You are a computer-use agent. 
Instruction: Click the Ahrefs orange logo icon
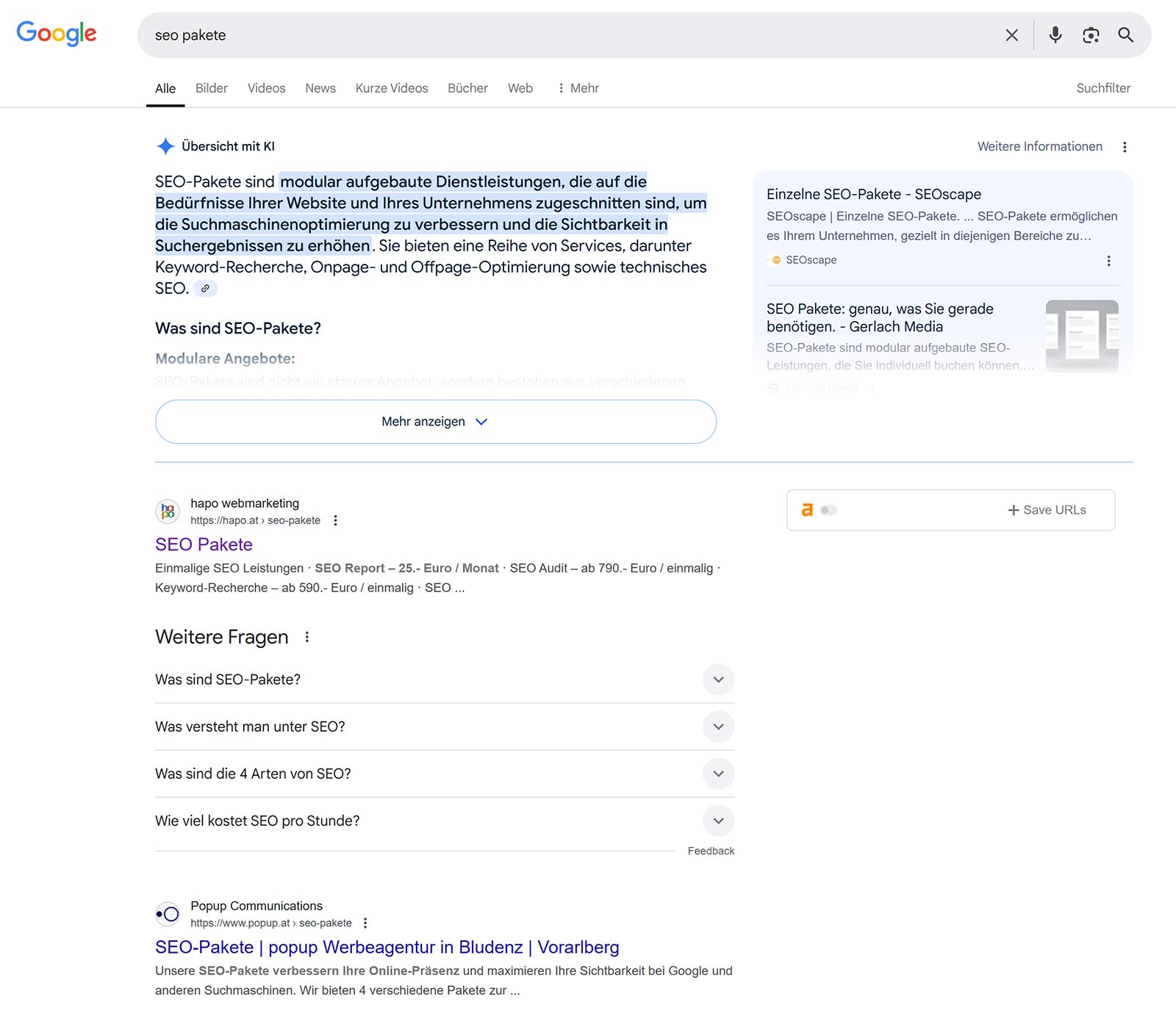(807, 510)
